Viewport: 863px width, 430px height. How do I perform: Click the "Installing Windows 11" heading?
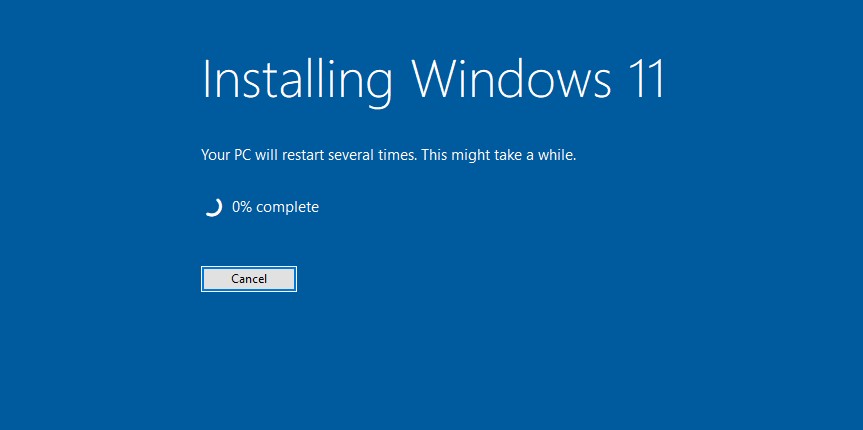434,80
